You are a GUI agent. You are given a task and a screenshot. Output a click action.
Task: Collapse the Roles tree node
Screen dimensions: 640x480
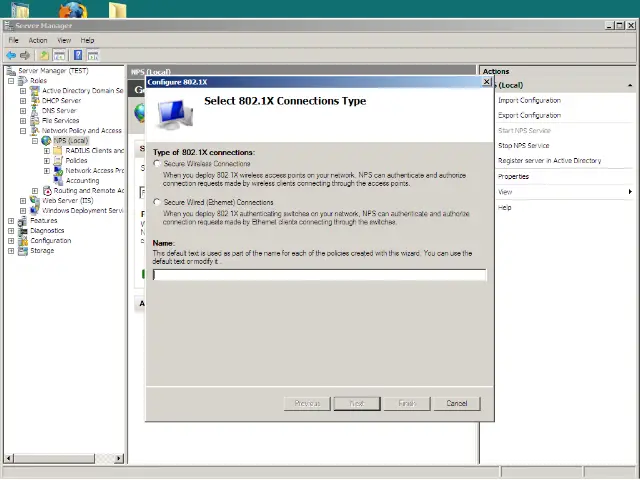11,81
